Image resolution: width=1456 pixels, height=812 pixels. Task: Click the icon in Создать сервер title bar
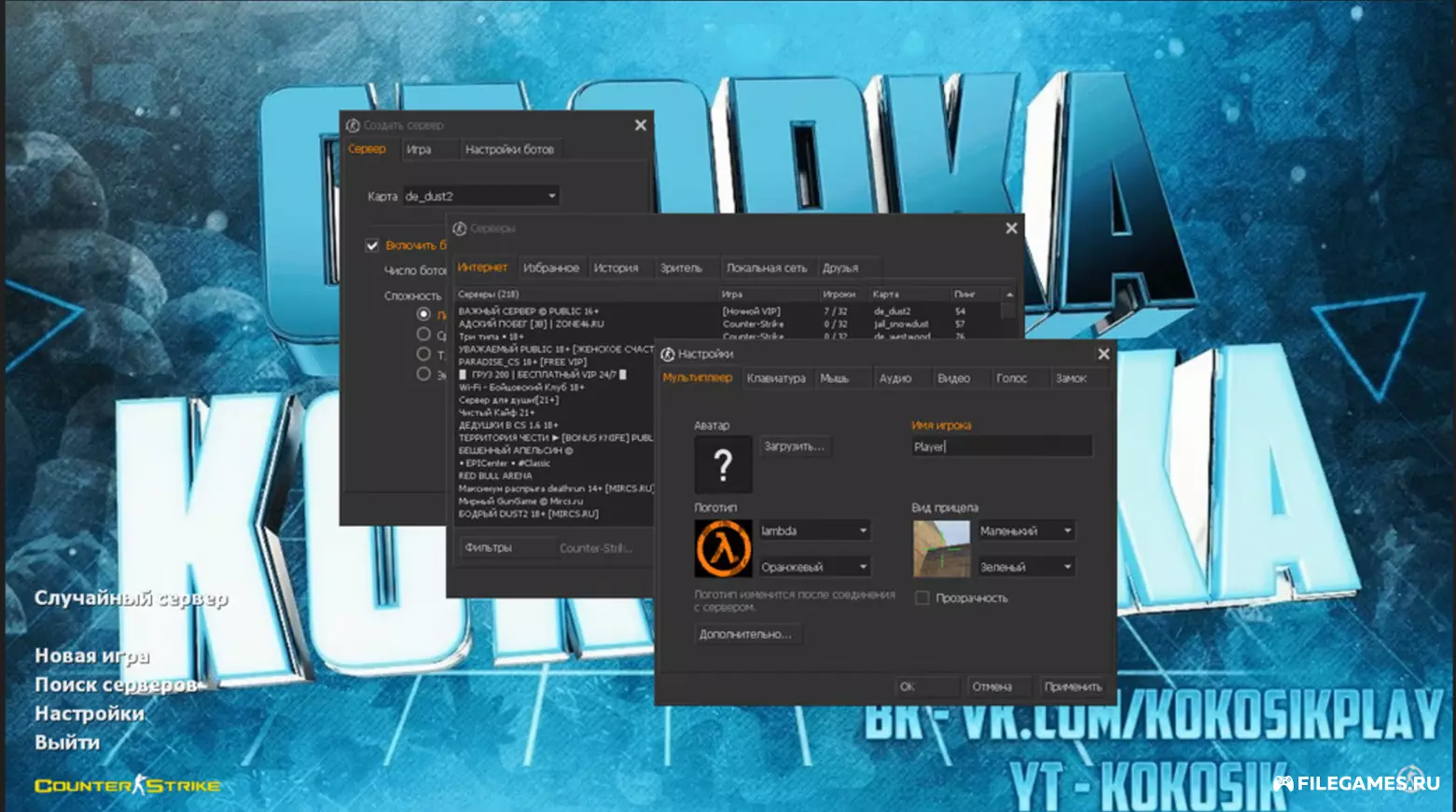click(x=353, y=125)
